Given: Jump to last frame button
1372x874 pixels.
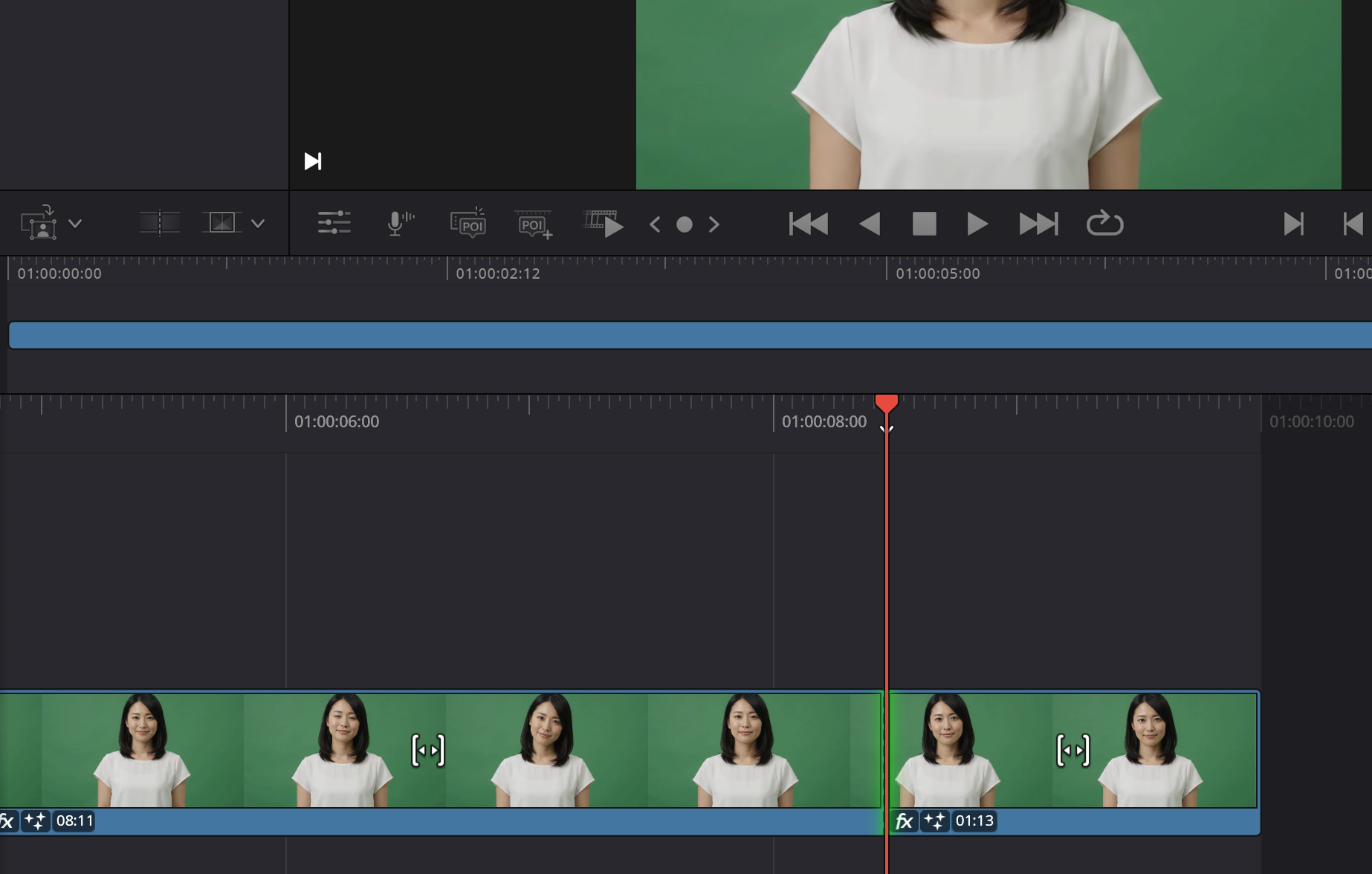Looking at the screenshot, I should point(1038,224).
